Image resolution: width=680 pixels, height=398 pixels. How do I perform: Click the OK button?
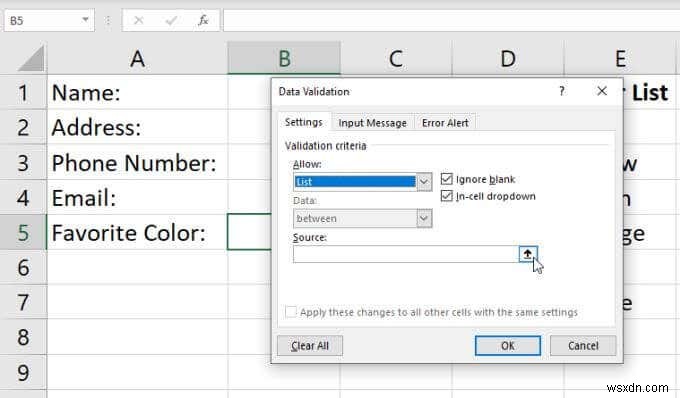507,346
